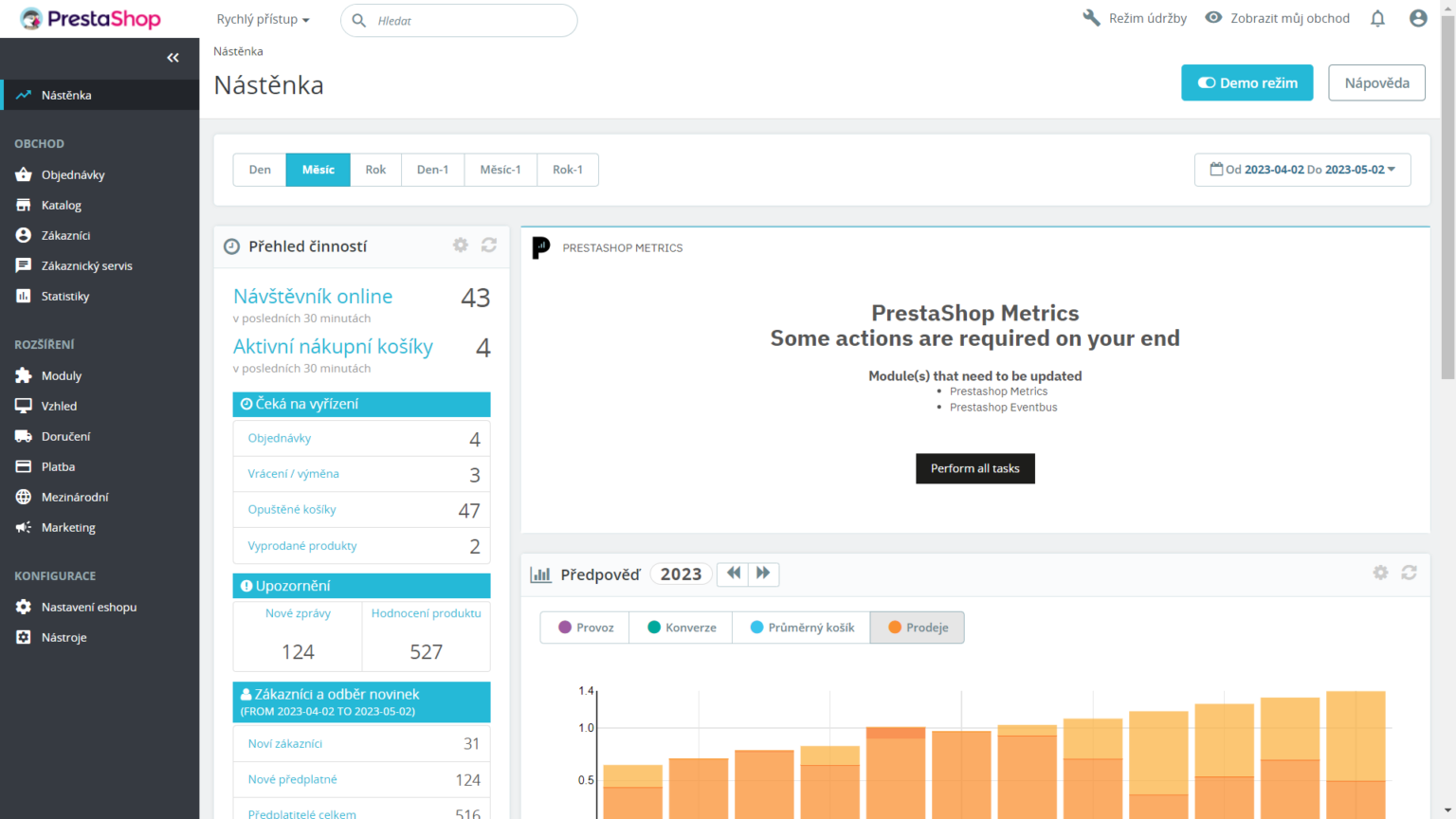Click the Doručení truck icon
1456x819 pixels.
point(24,436)
